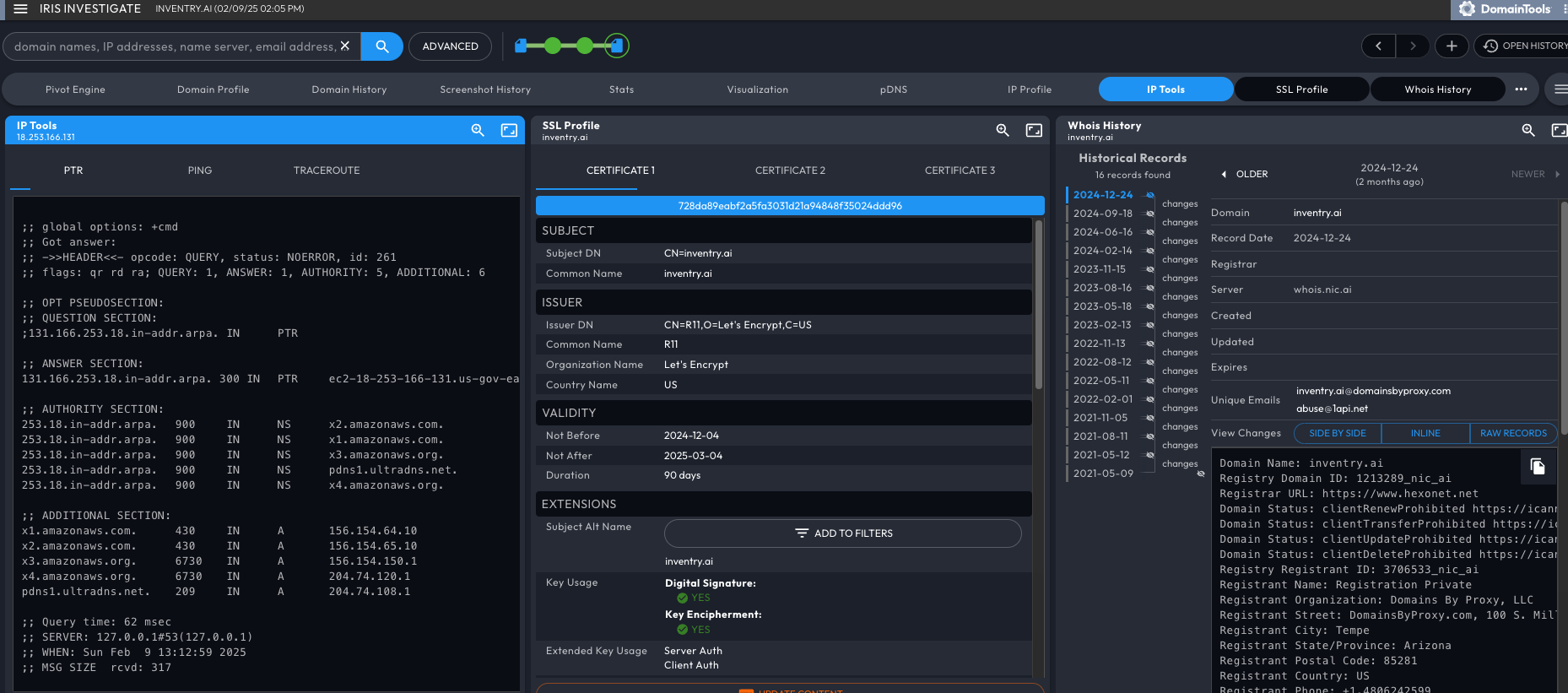Click the ADVANCED search button
The height and width of the screenshot is (693, 1568).
pos(450,46)
